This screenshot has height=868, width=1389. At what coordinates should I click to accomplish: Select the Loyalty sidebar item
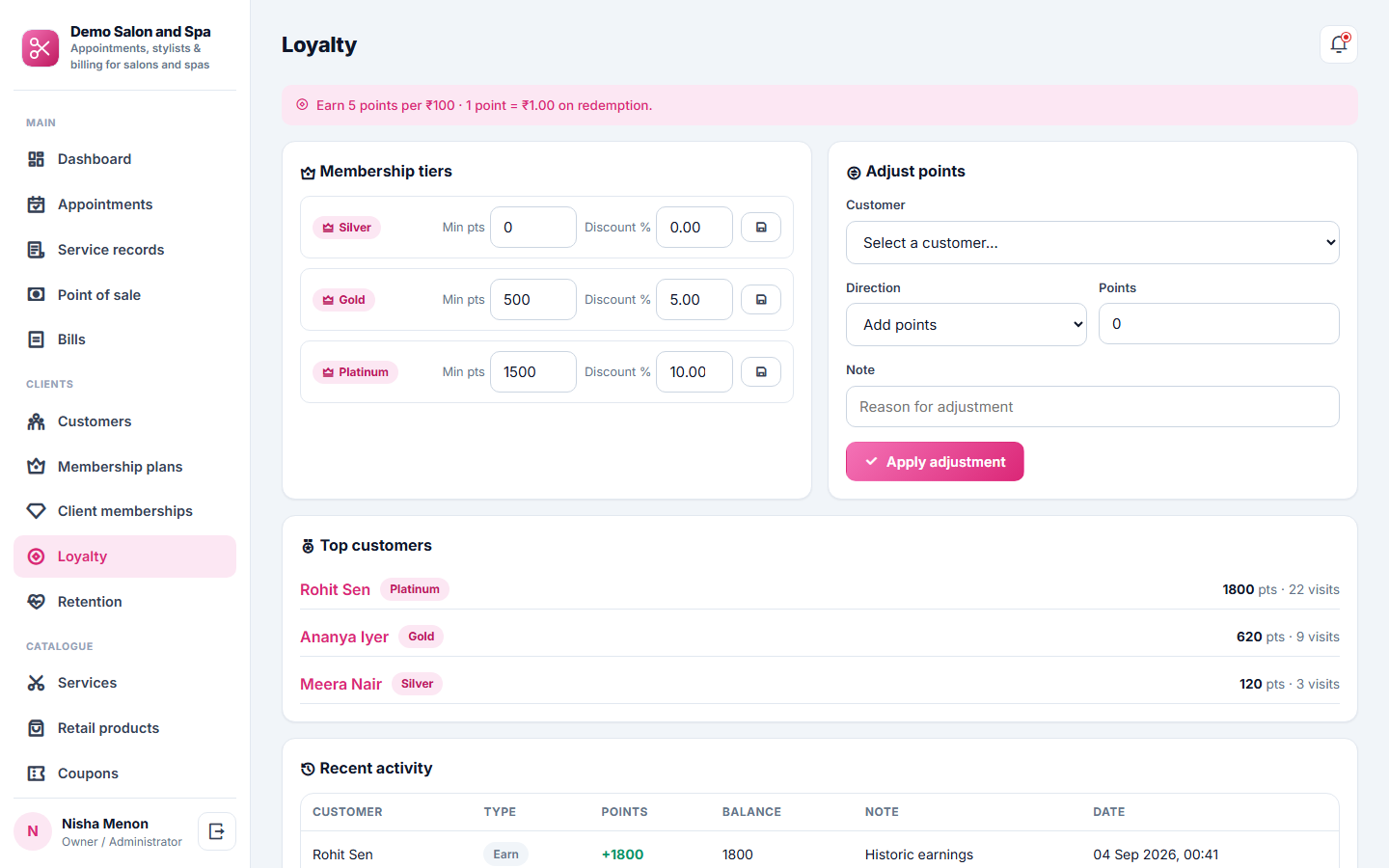click(124, 556)
